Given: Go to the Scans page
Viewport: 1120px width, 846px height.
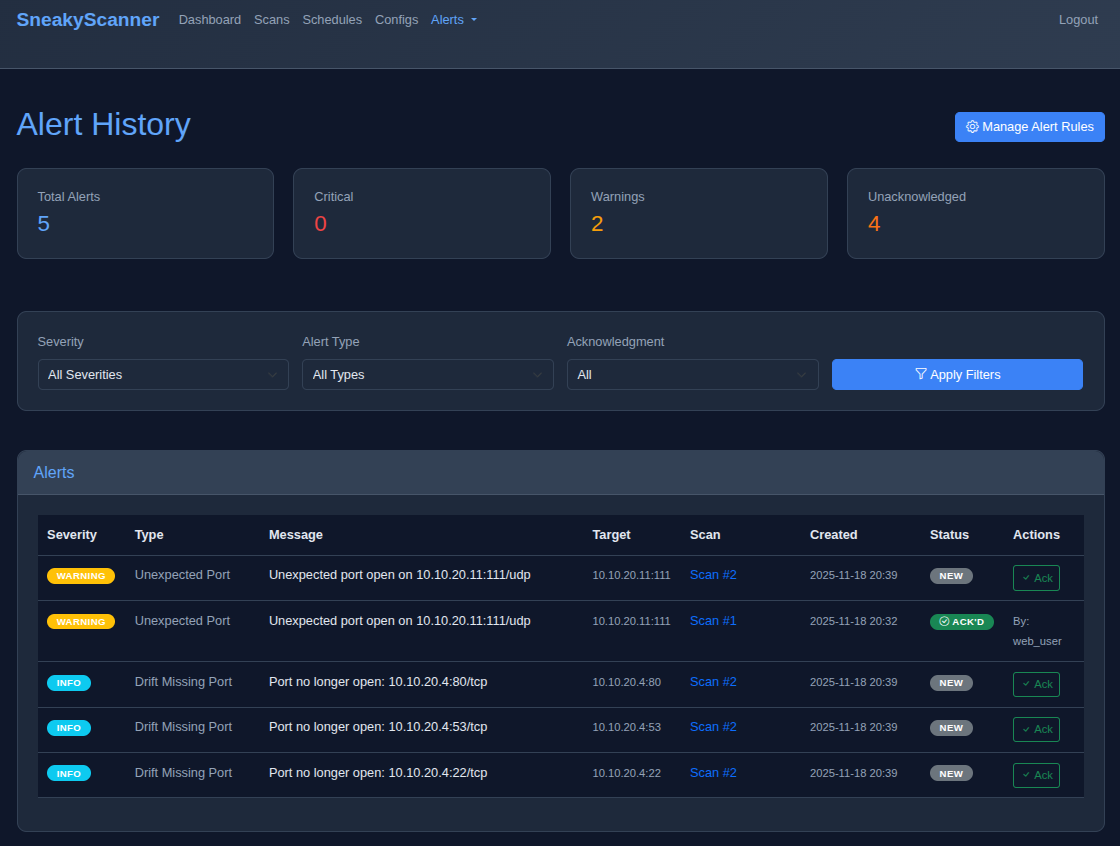Looking at the screenshot, I should 271,20.
